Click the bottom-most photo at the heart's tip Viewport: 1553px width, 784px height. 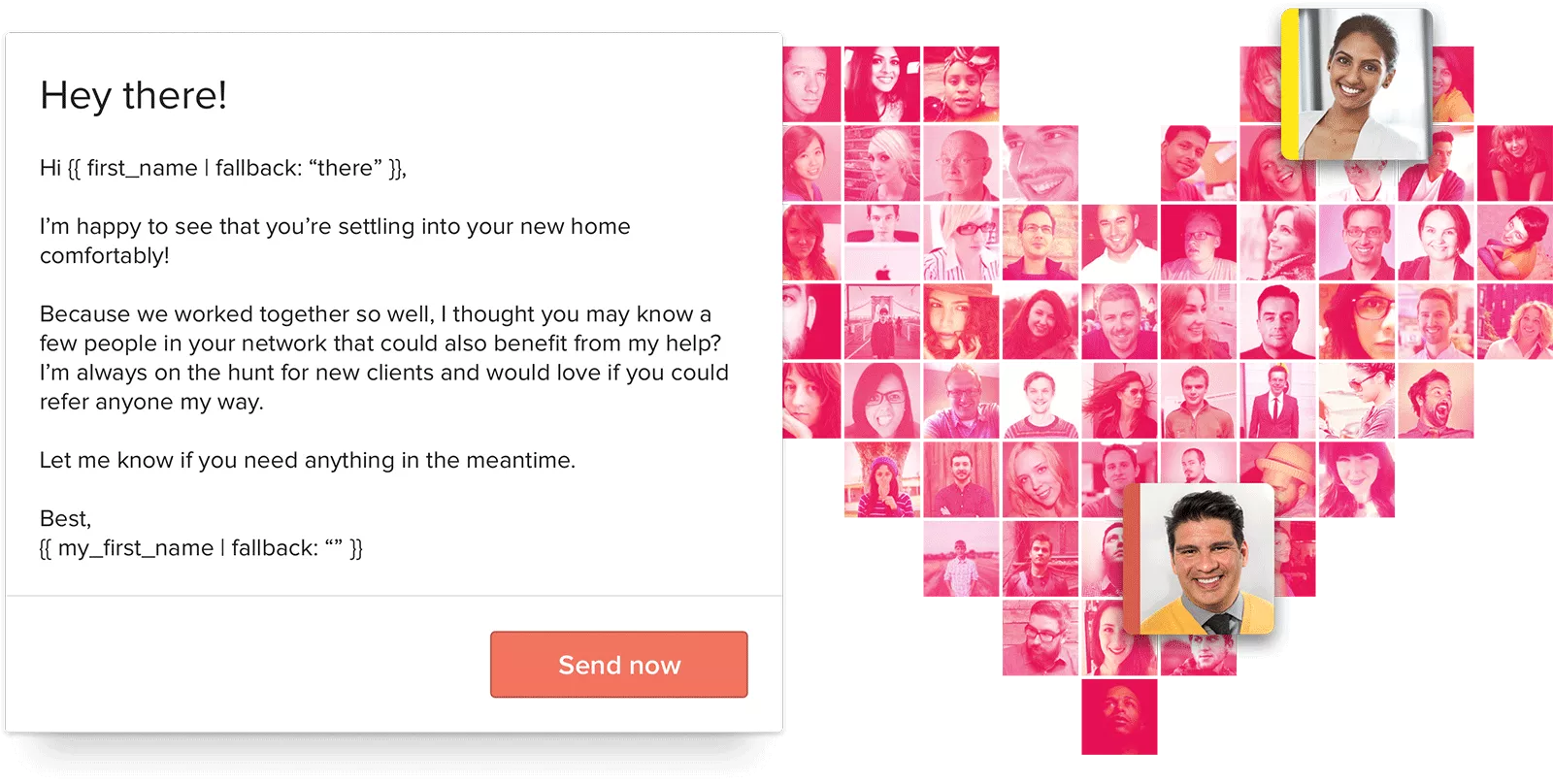tap(1119, 717)
